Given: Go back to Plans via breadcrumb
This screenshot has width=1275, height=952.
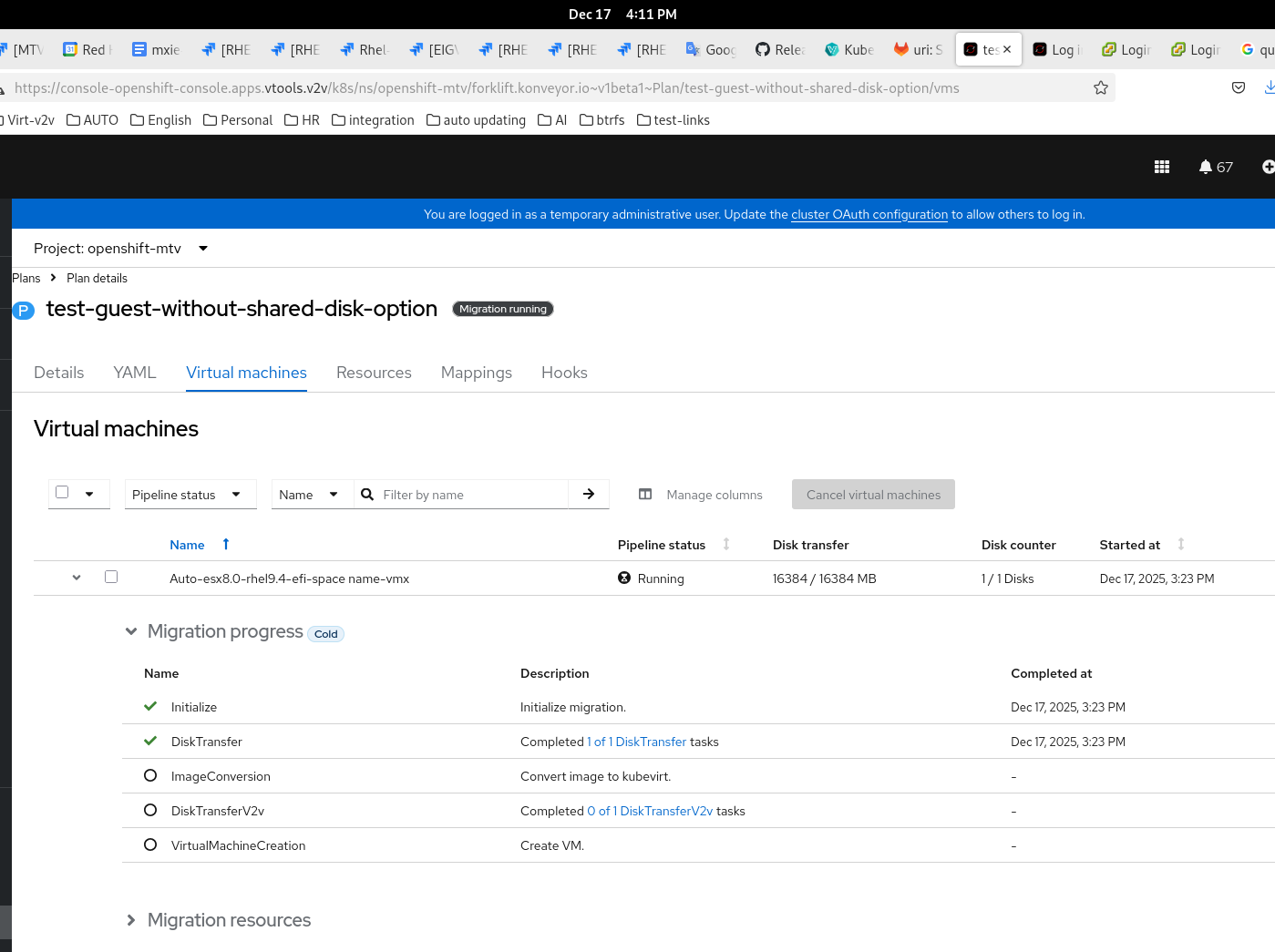Looking at the screenshot, I should coord(26,278).
